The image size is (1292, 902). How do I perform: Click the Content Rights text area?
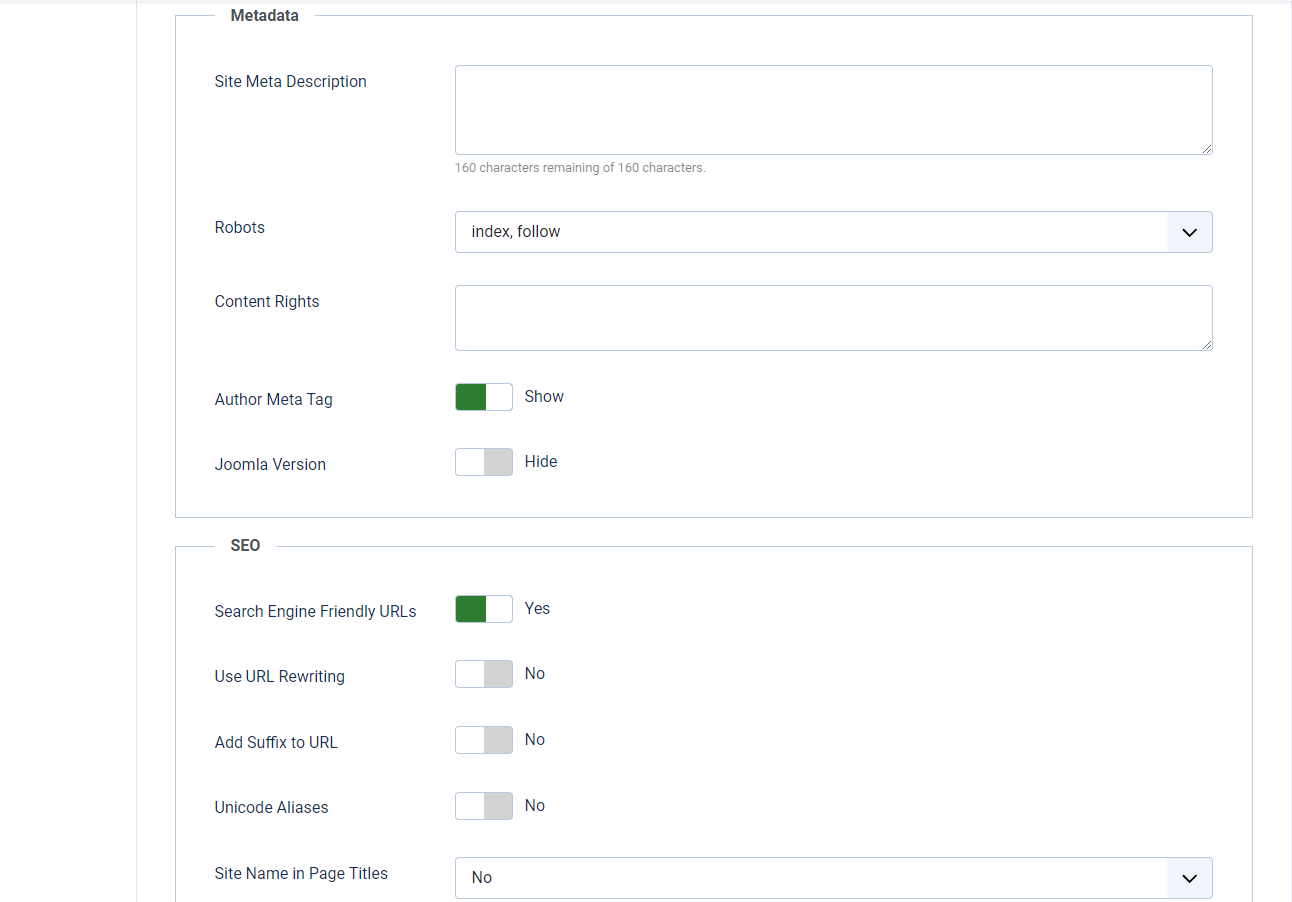click(x=833, y=318)
